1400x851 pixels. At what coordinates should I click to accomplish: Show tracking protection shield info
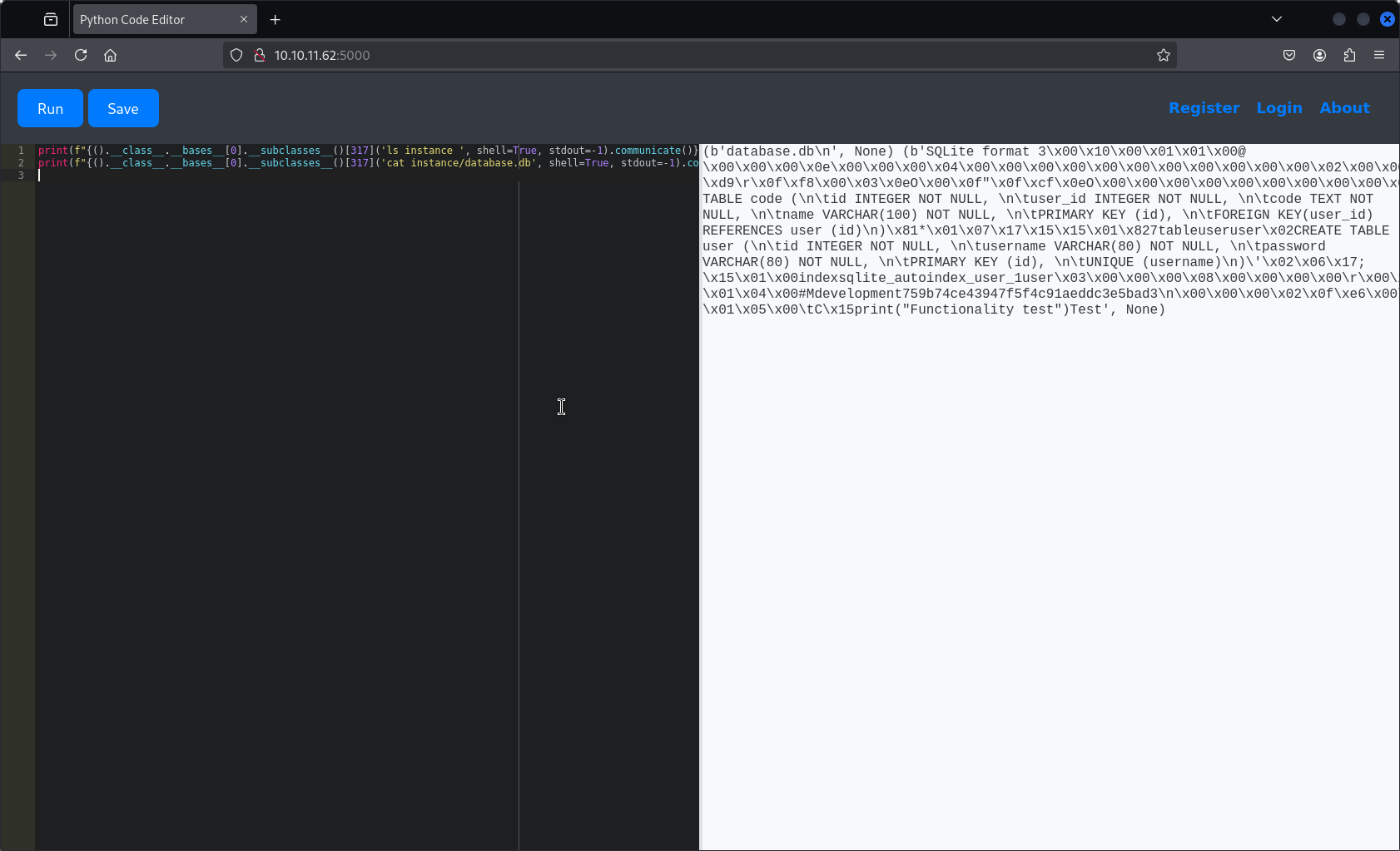pyautogui.click(x=236, y=55)
